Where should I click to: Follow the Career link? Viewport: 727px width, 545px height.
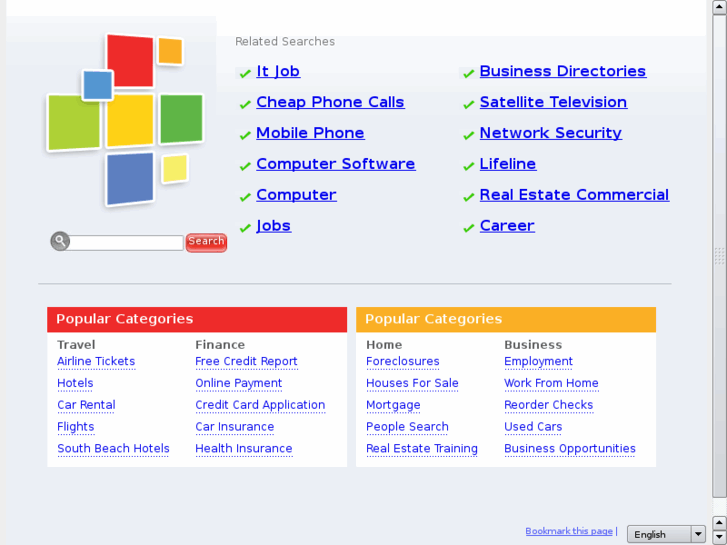point(507,226)
